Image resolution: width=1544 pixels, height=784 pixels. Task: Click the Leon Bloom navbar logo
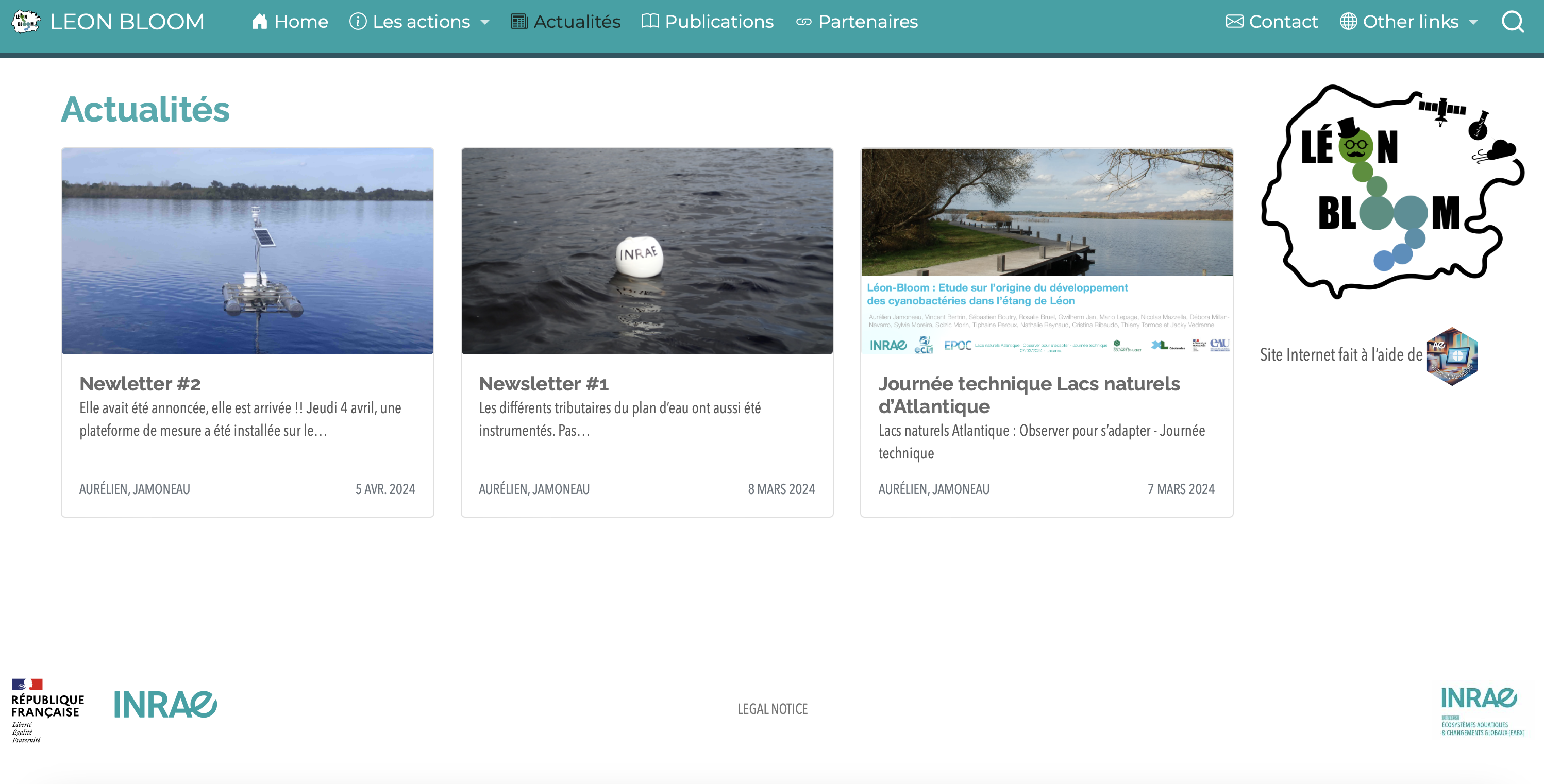click(26, 22)
